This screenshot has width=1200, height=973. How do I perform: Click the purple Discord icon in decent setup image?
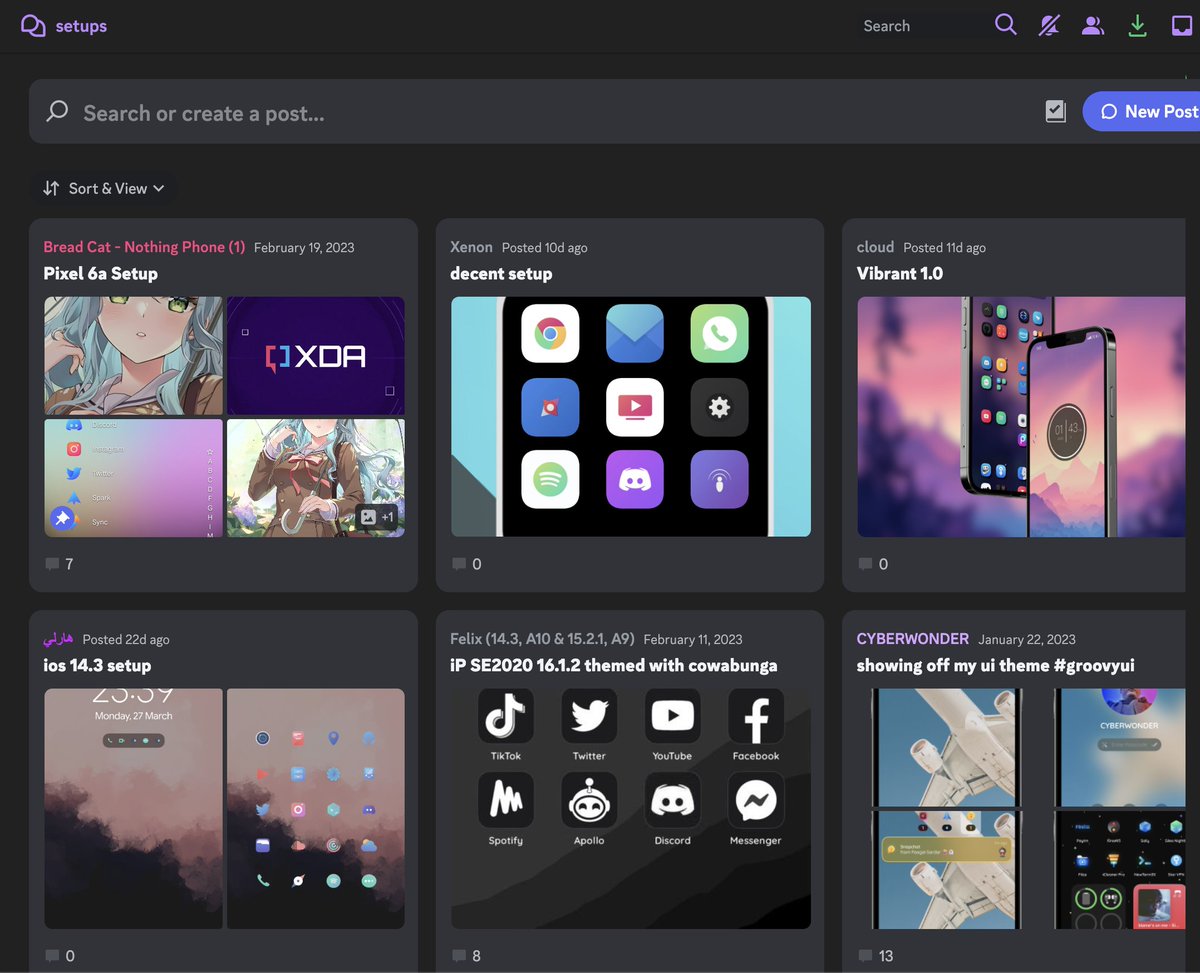(635, 479)
